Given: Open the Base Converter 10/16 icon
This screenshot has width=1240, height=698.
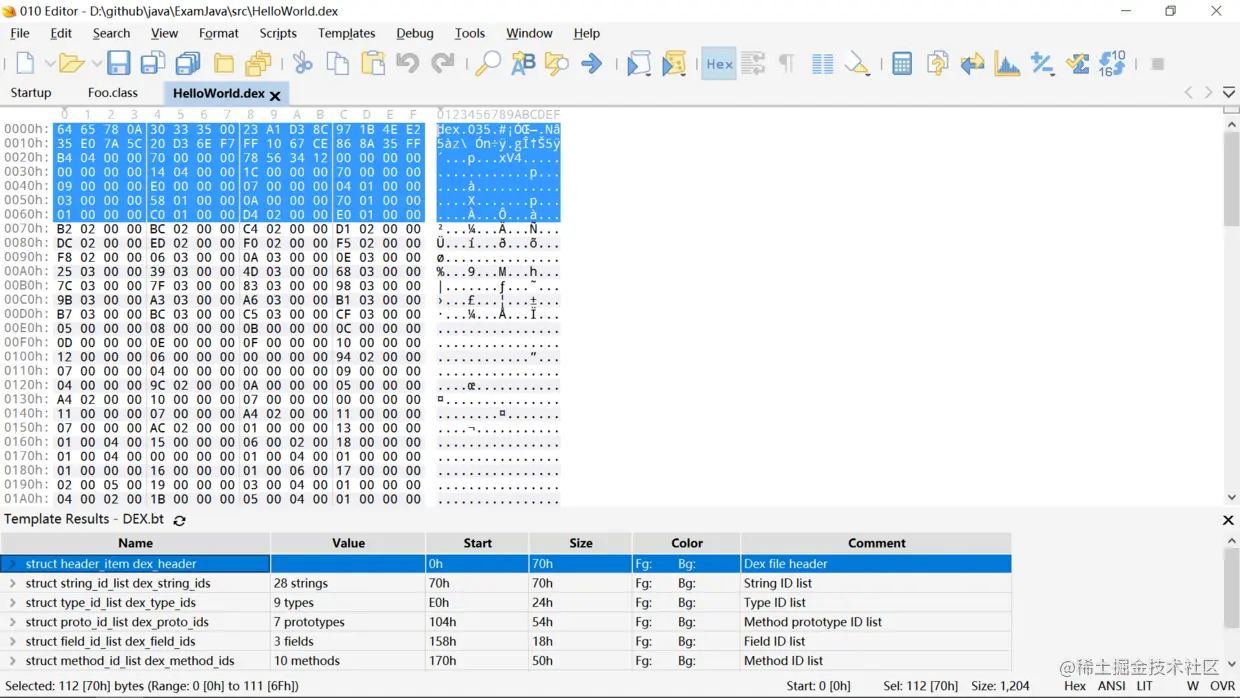Looking at the screenshot, I should coord(1112,64).
